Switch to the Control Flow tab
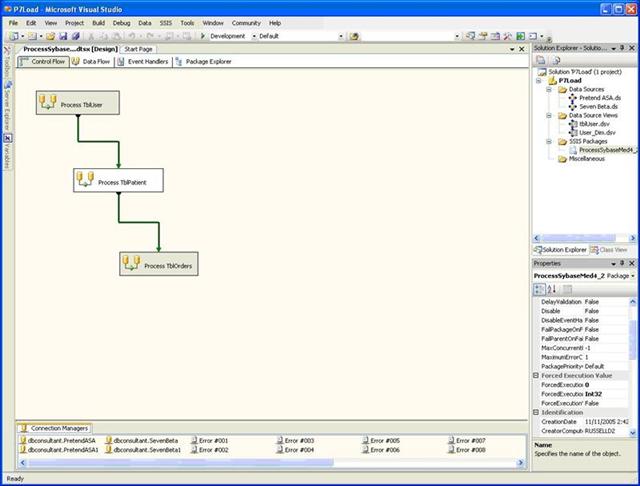Image resolution: width=640 pixels, height=486 pixels. pos(43,62)
